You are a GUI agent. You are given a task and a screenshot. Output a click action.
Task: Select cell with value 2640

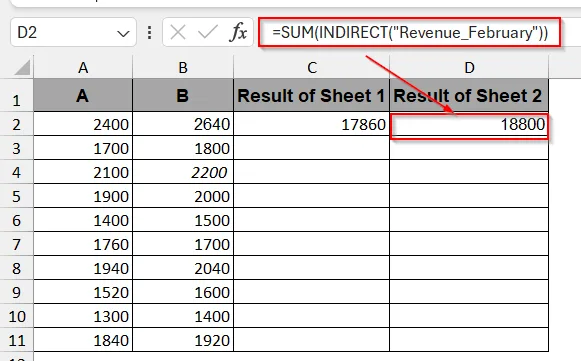click(183, 124)
